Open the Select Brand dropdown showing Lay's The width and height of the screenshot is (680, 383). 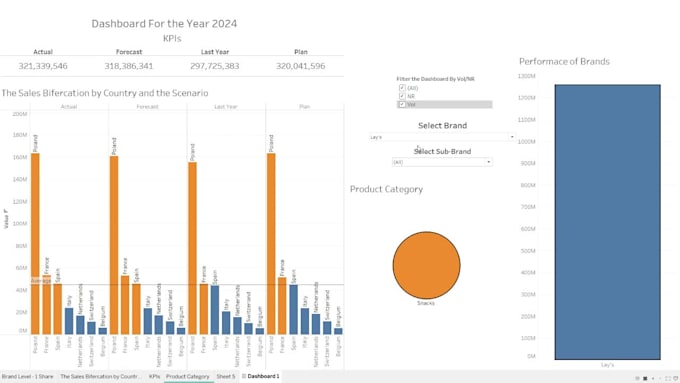[442, 137]
